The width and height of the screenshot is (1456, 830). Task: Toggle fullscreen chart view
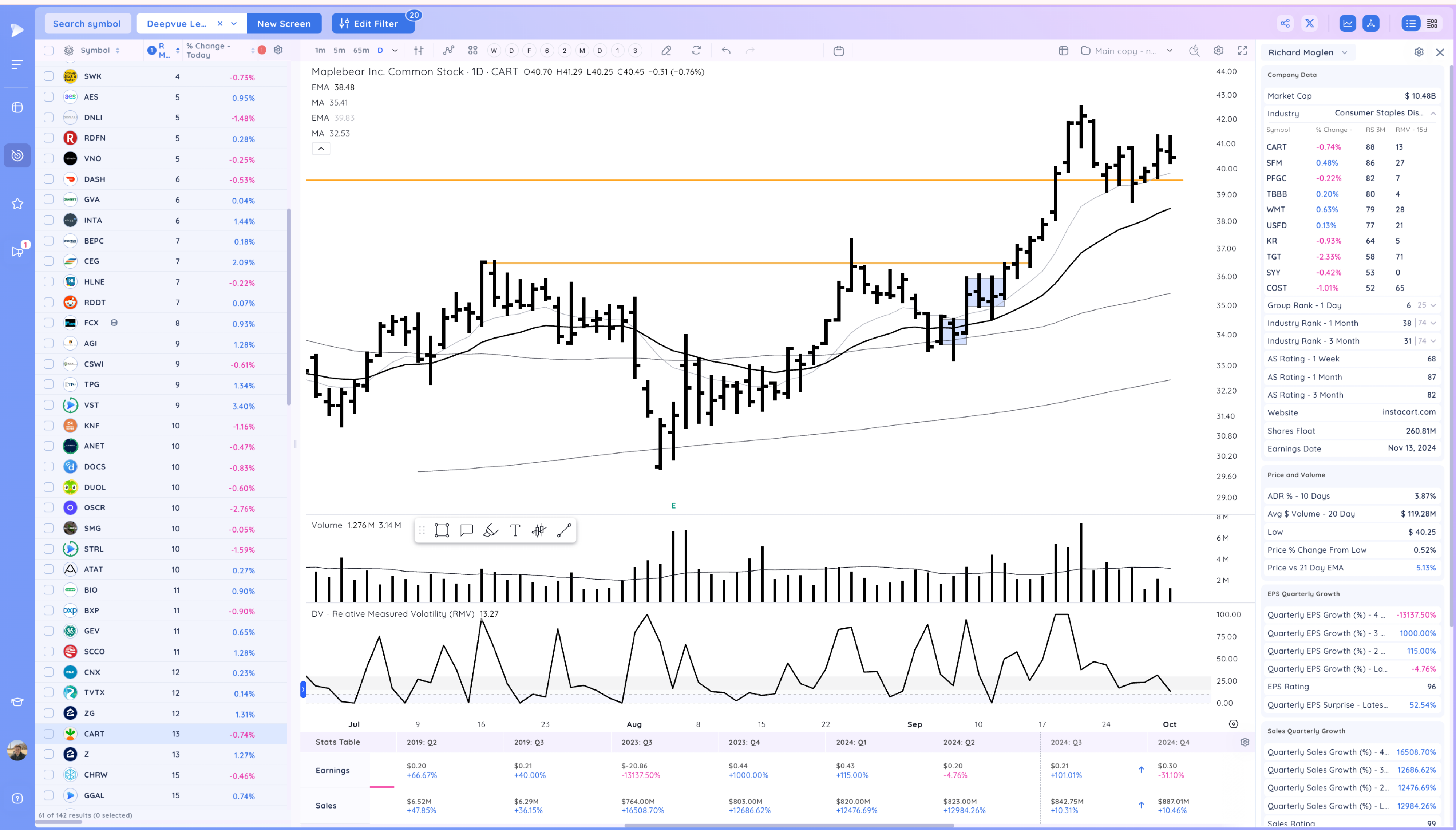click(1242, 51)
